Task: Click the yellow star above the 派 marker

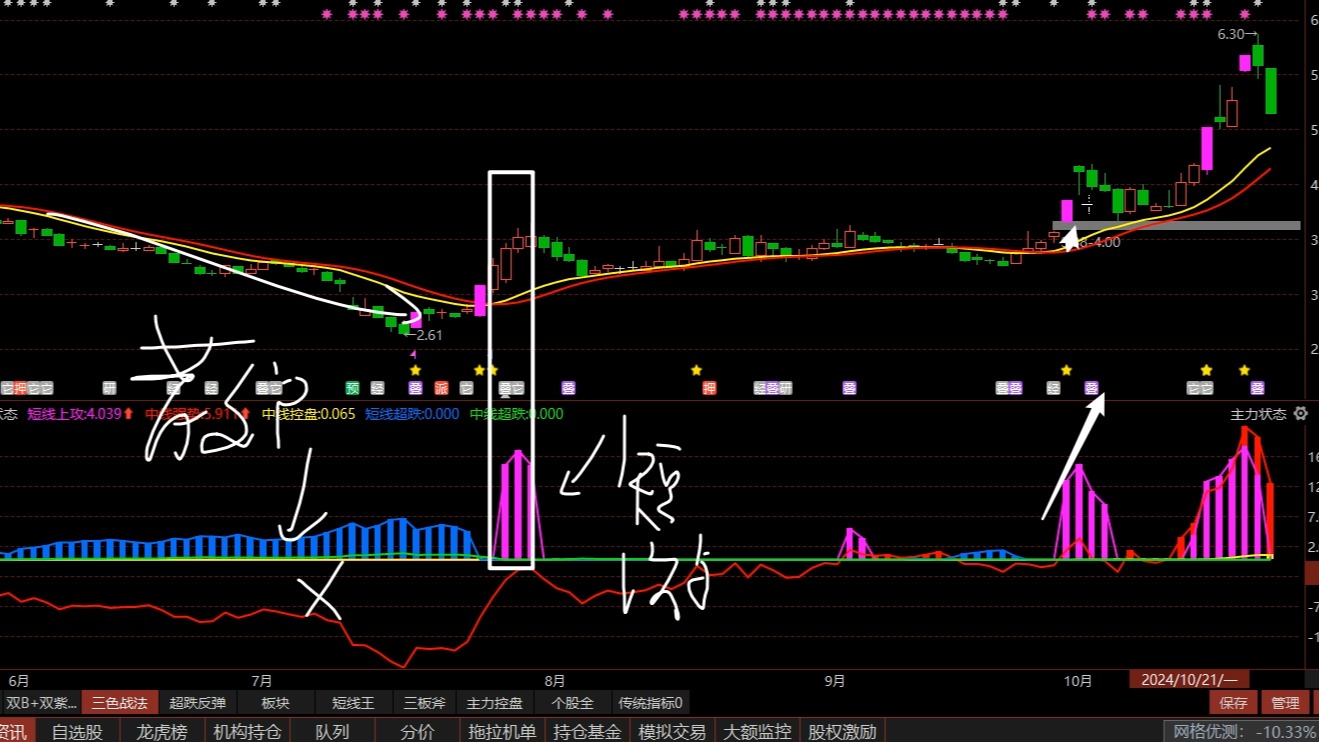Action: [415, 370]
